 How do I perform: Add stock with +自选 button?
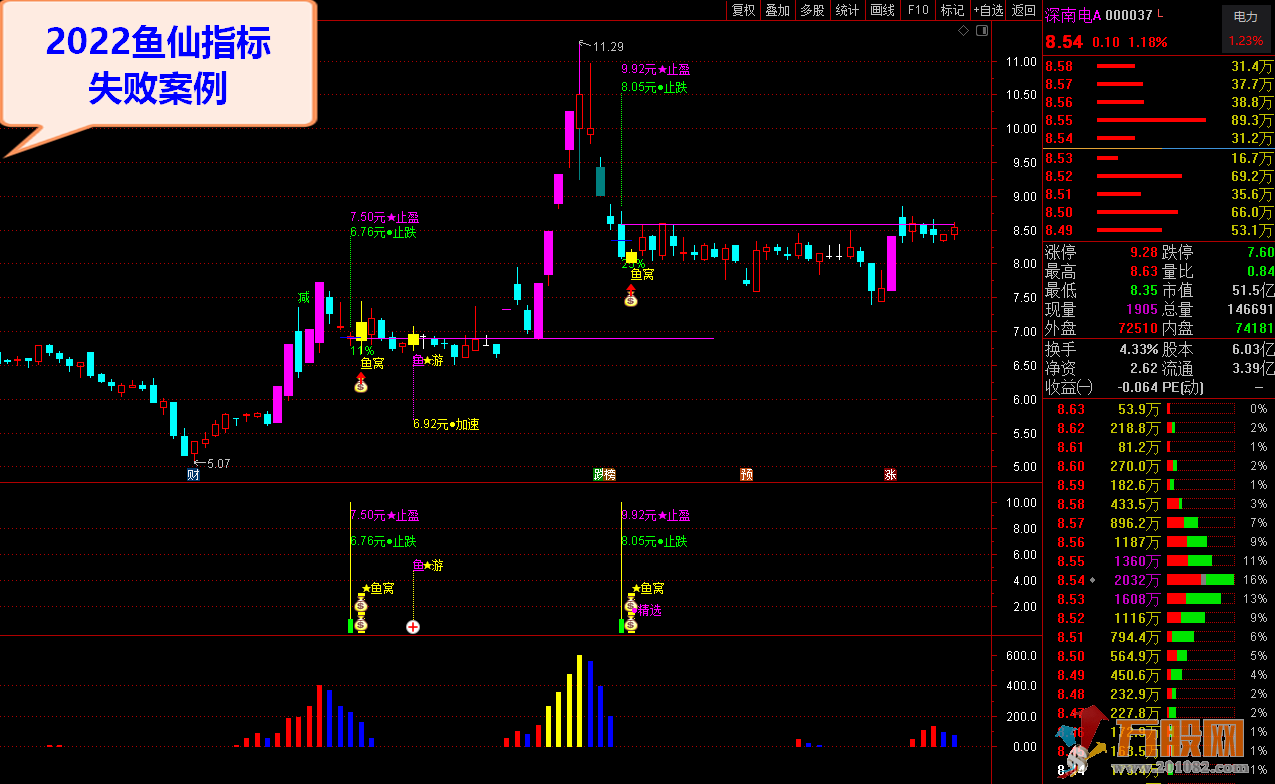pyautogui.click(x=987, y=10)
